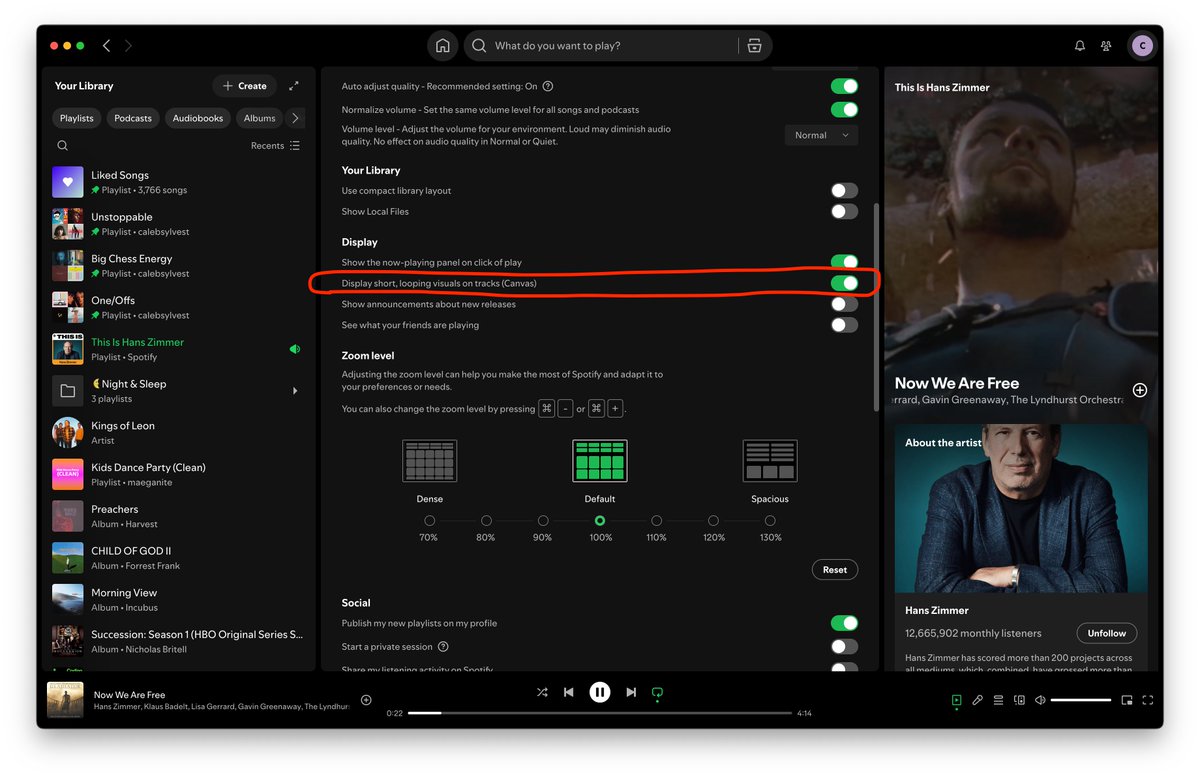The image size is (1200, 777).
Task: Select 130% zoom level
Action: (770, 521)
